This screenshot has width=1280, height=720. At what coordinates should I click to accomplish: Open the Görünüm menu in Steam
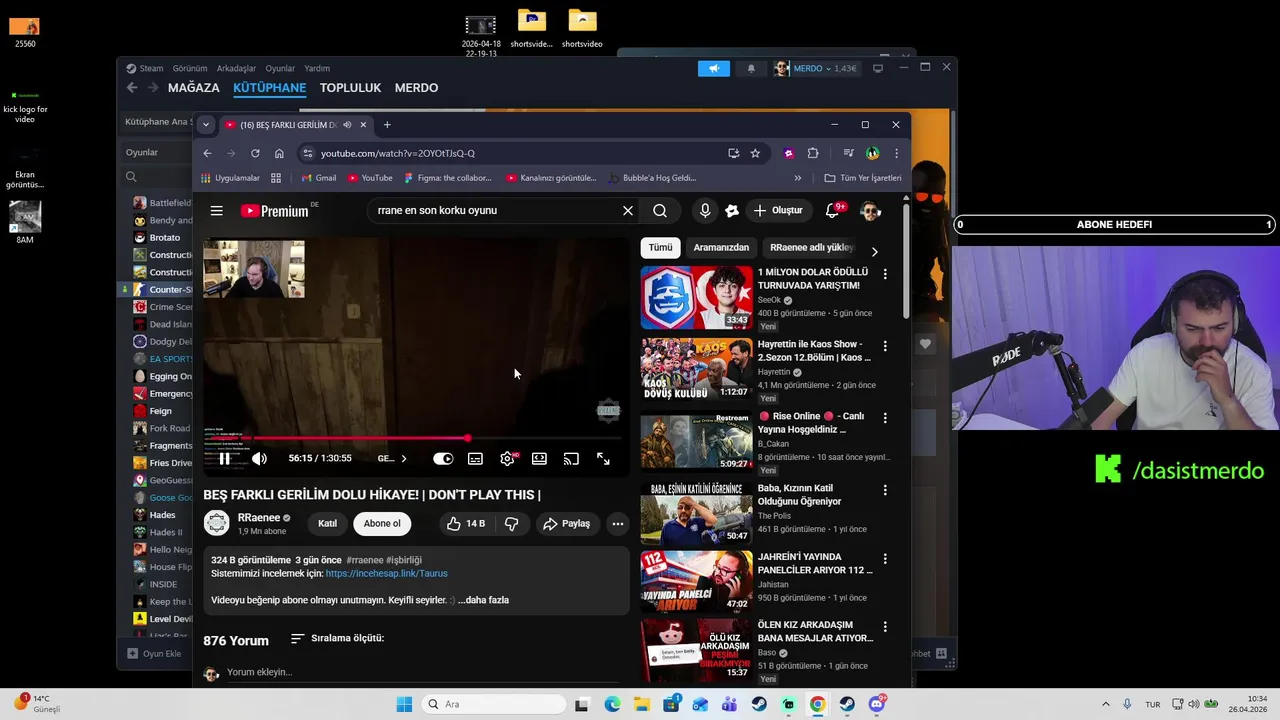[190, 68]
